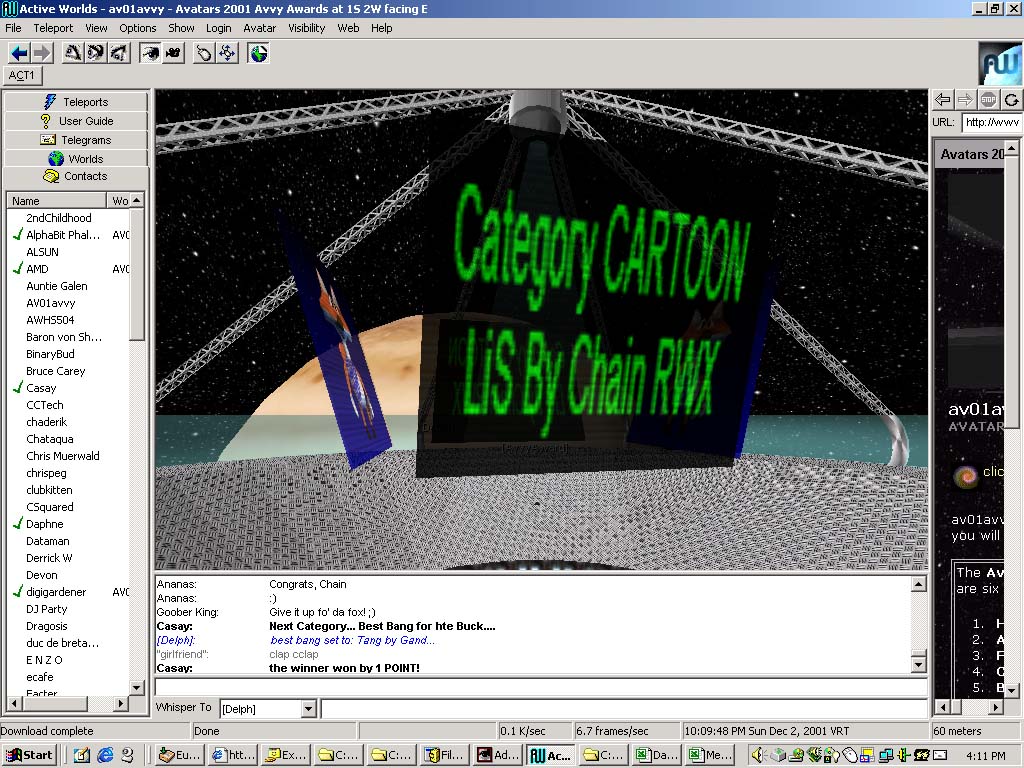Switch to first person eye view
The width and height of the screenshot is (1024, 768).
click(150, 53)
